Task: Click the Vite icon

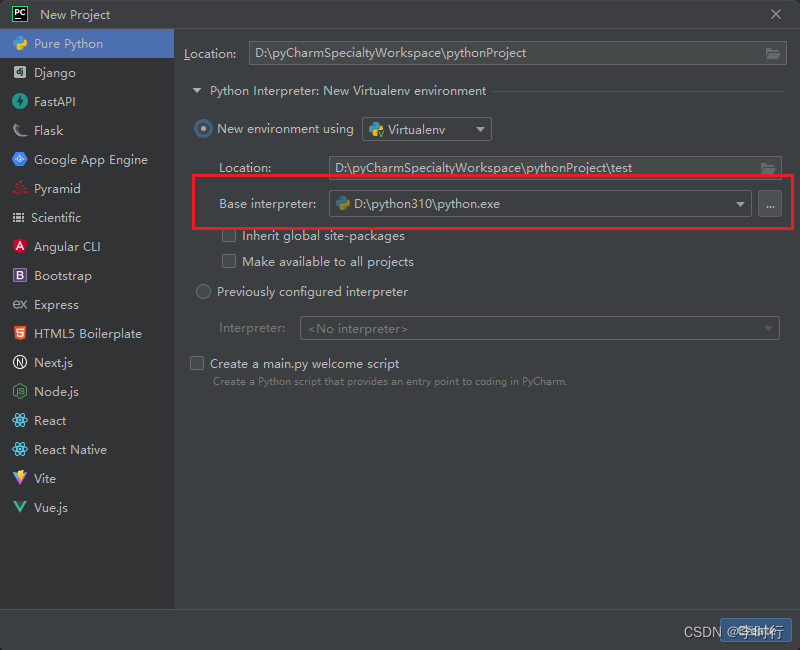Action: click(x=20, y=478)
